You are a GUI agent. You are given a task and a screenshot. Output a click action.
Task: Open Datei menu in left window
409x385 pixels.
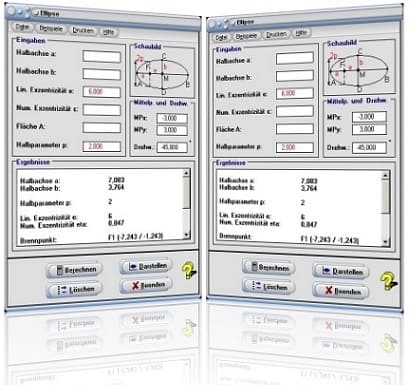pos(22,27)
